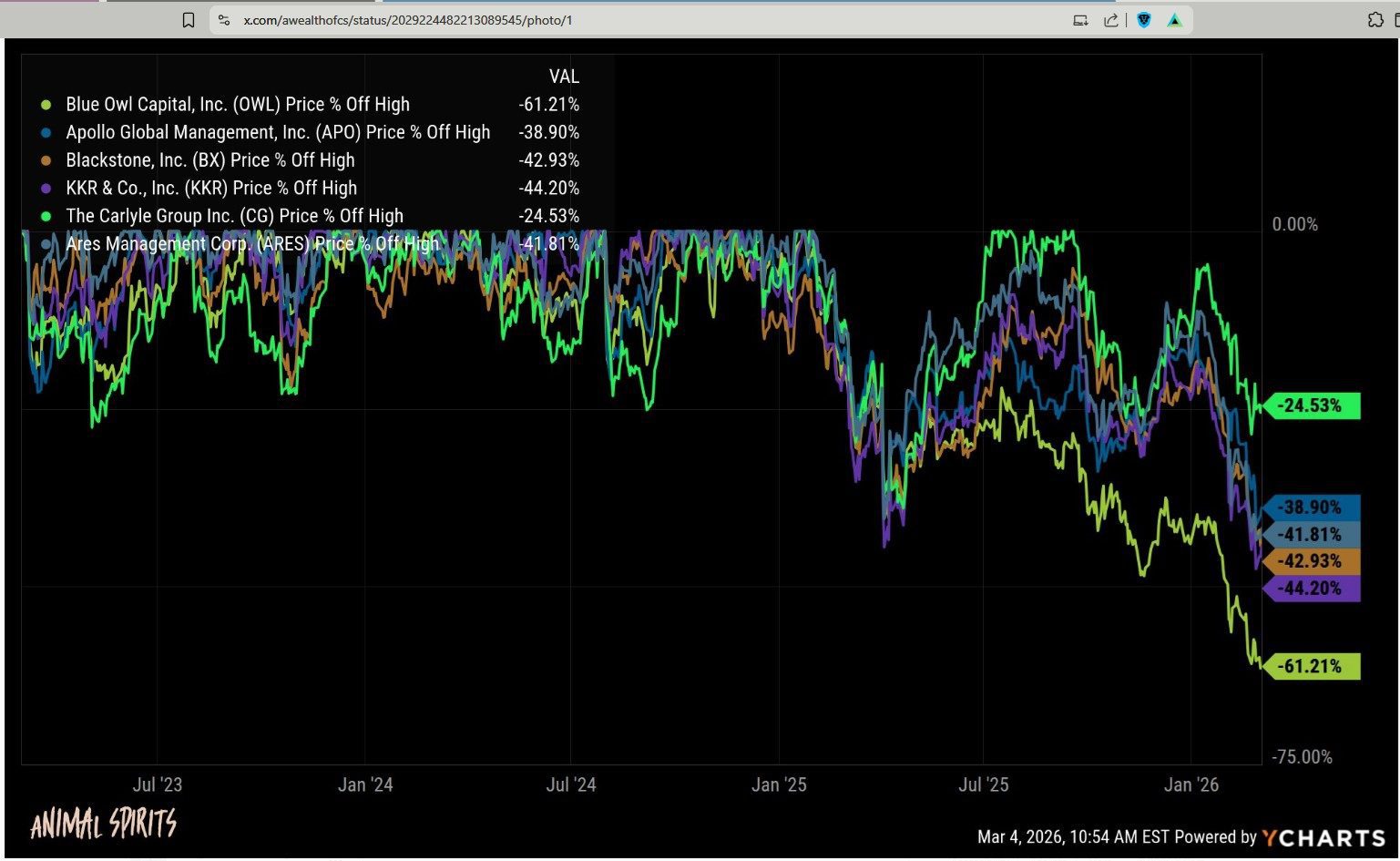Click the slate -41.81% end-of-line chart tag
Image resolution: width=1400 pixels, height=861 pixels.
point(1312,535)
